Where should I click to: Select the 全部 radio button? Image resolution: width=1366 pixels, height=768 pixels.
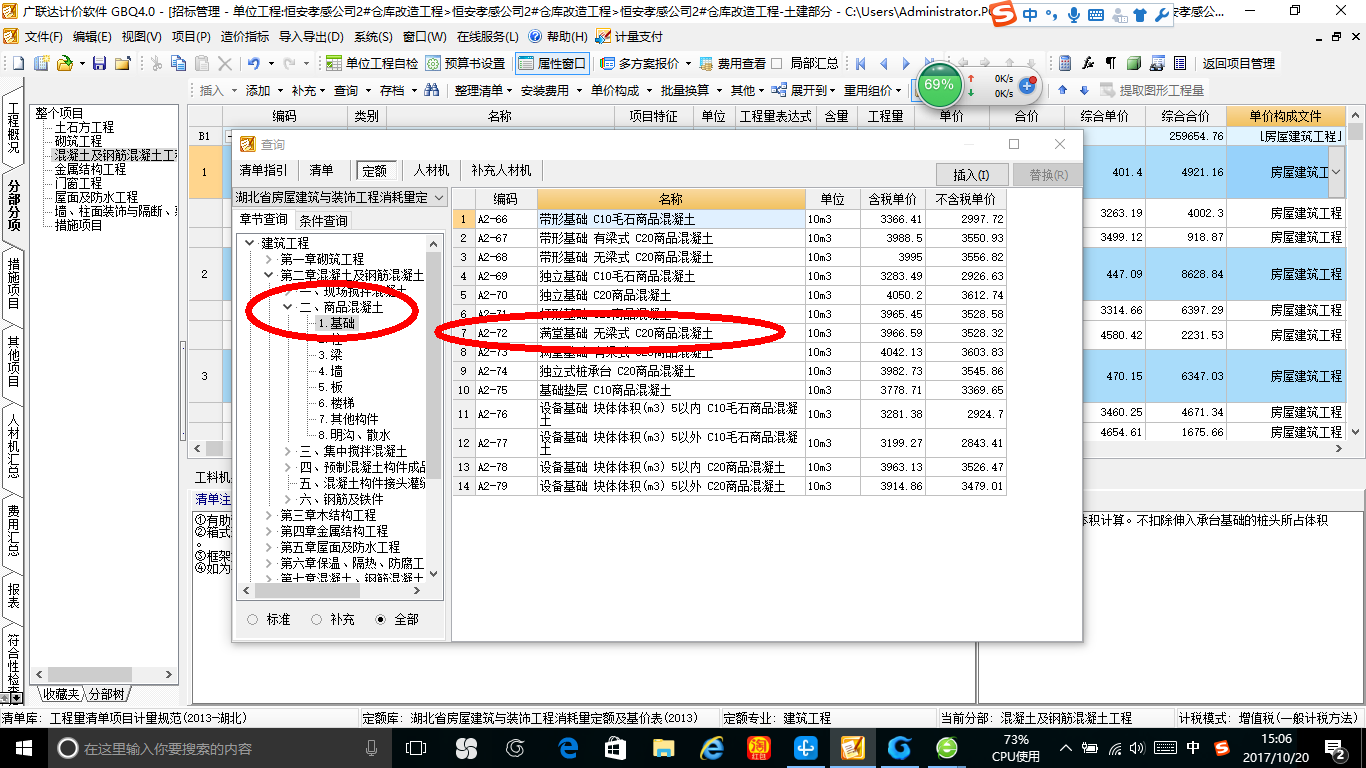(x=380, y=620)
